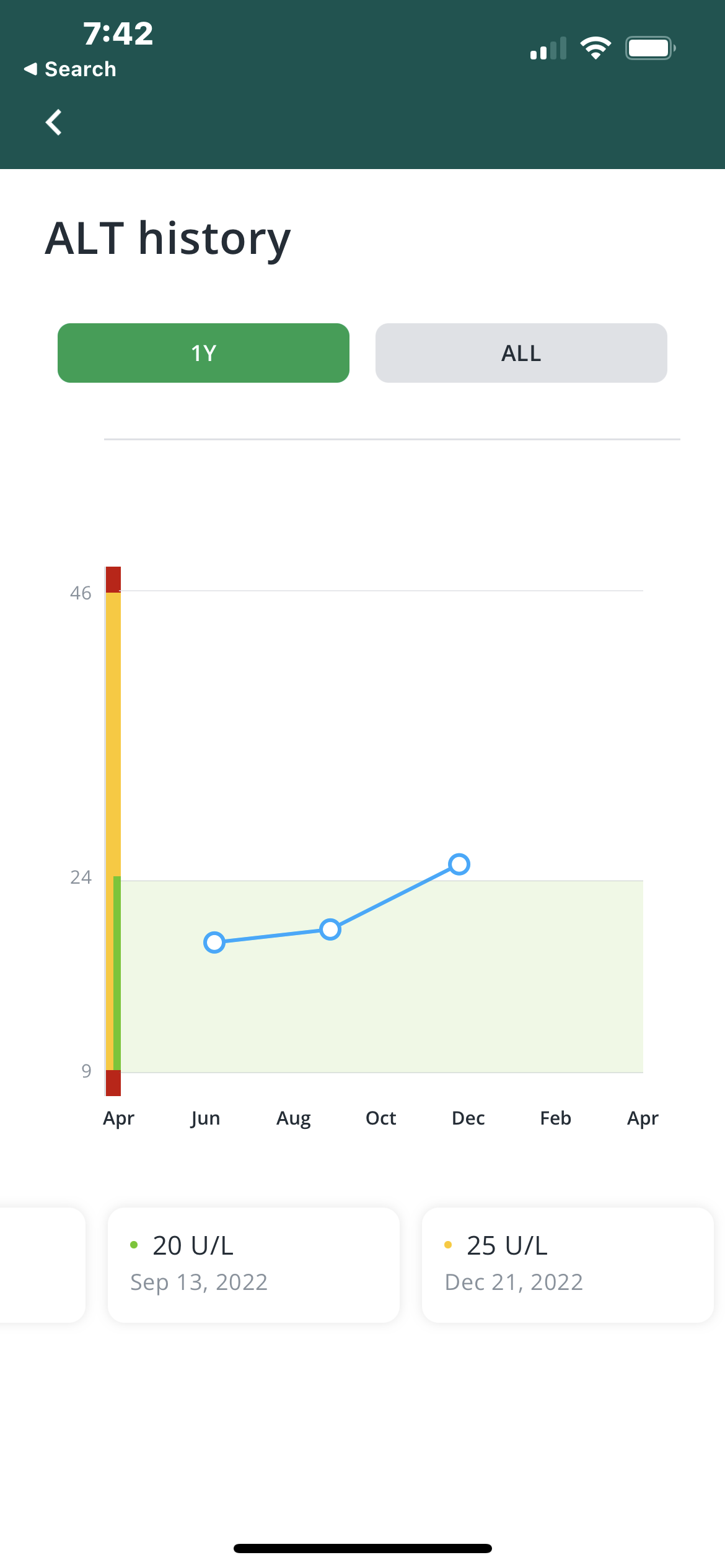Tap the home indicator bar
The image size is (725, 1568).
coord(362,1548)
